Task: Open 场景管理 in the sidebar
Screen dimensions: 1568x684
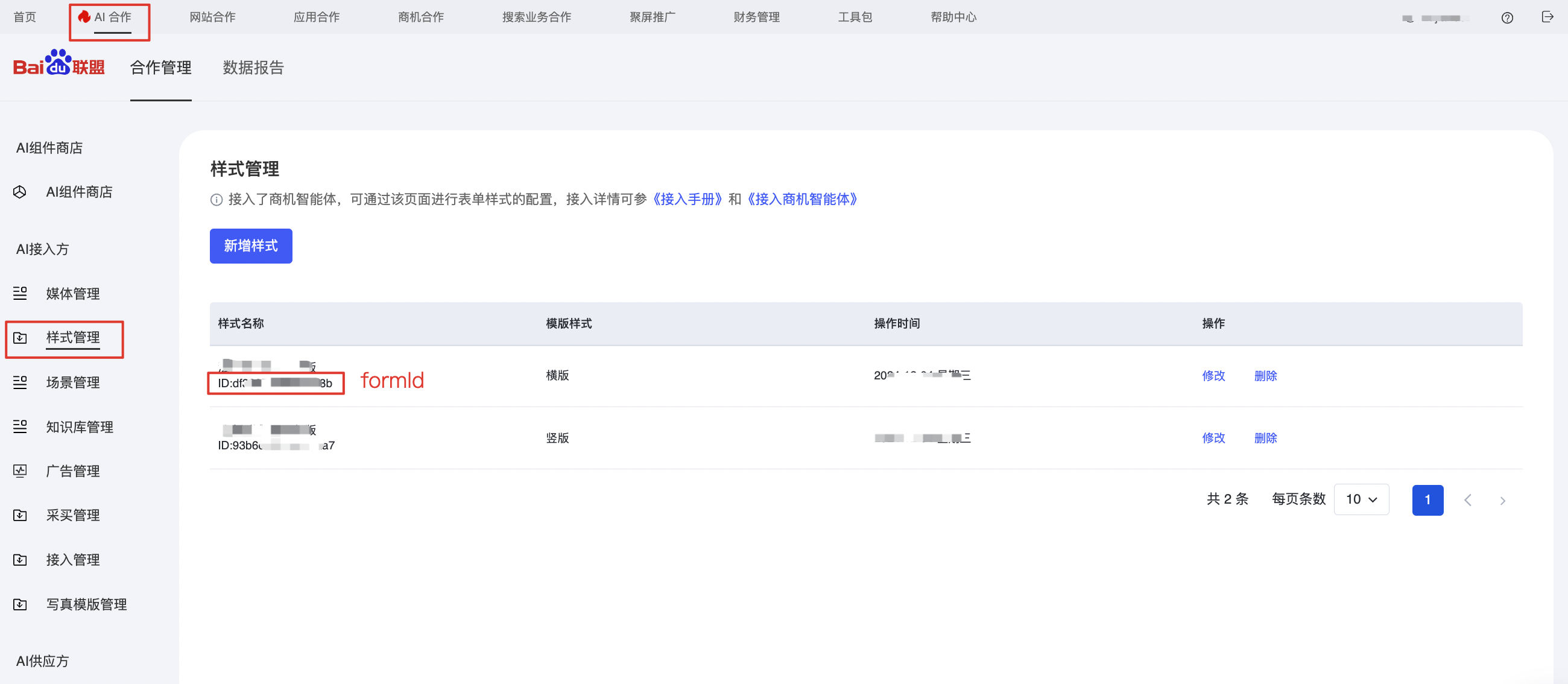Action: [x=73, y=382]
